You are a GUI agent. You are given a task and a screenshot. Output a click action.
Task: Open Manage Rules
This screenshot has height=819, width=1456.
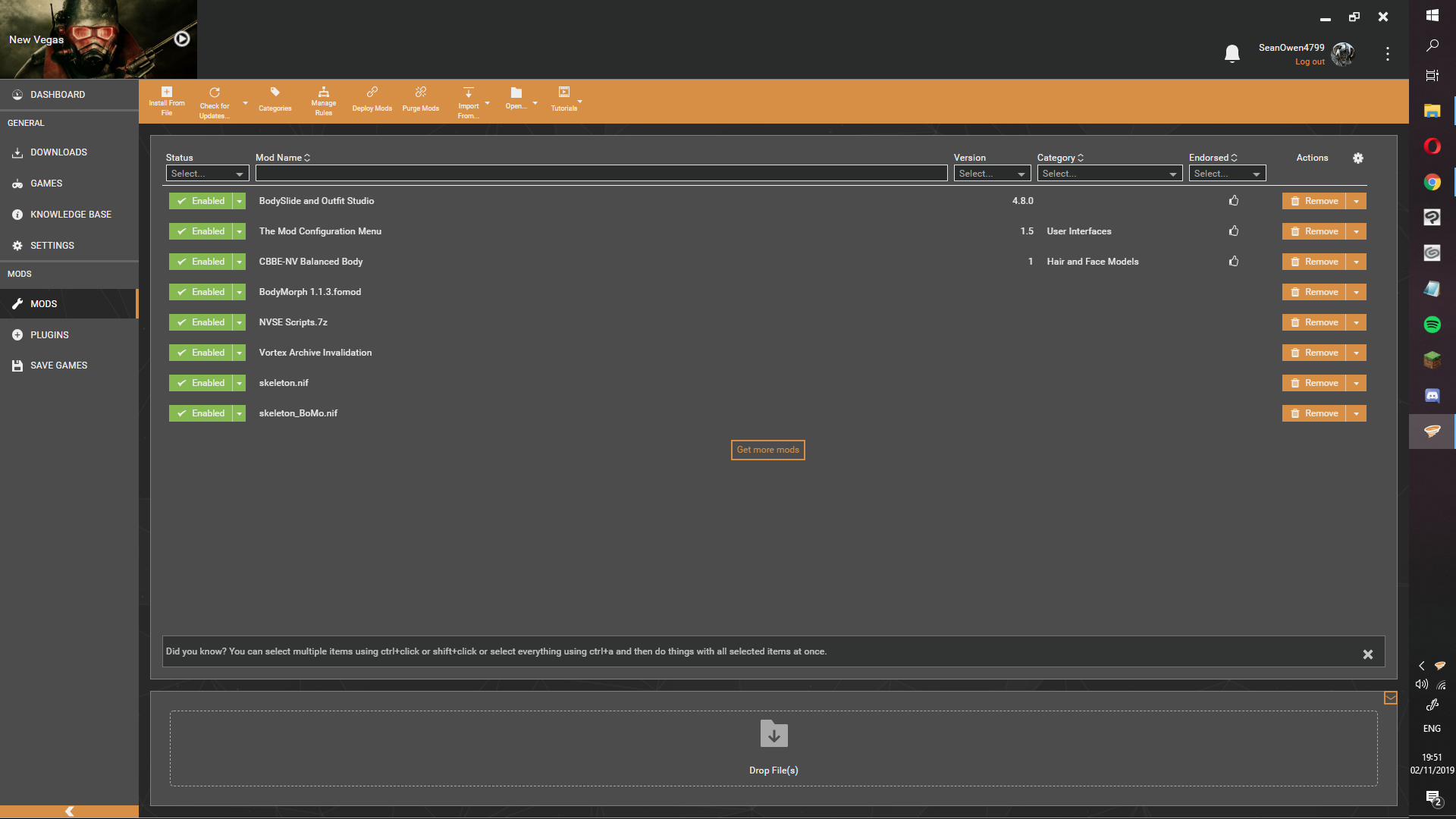tap(324, 101)
